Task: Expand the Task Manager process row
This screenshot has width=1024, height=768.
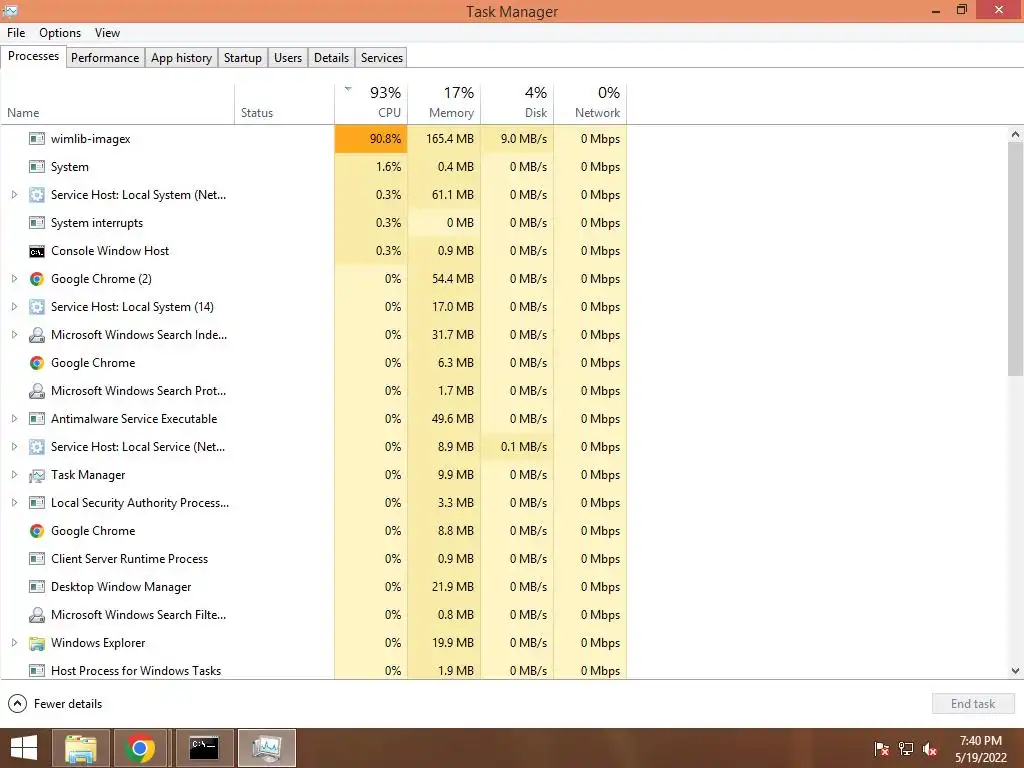Action: tap(14, 475)
